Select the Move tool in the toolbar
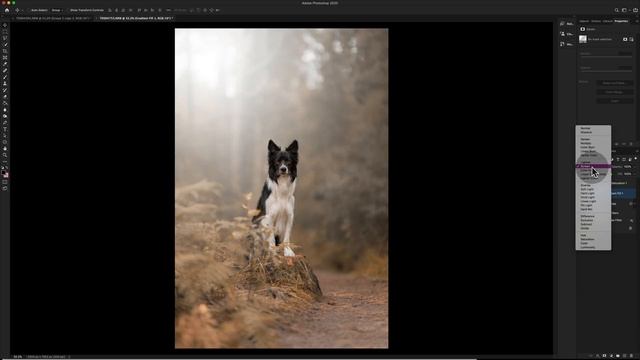The image size is (640, 360). [x=5, y=25]
